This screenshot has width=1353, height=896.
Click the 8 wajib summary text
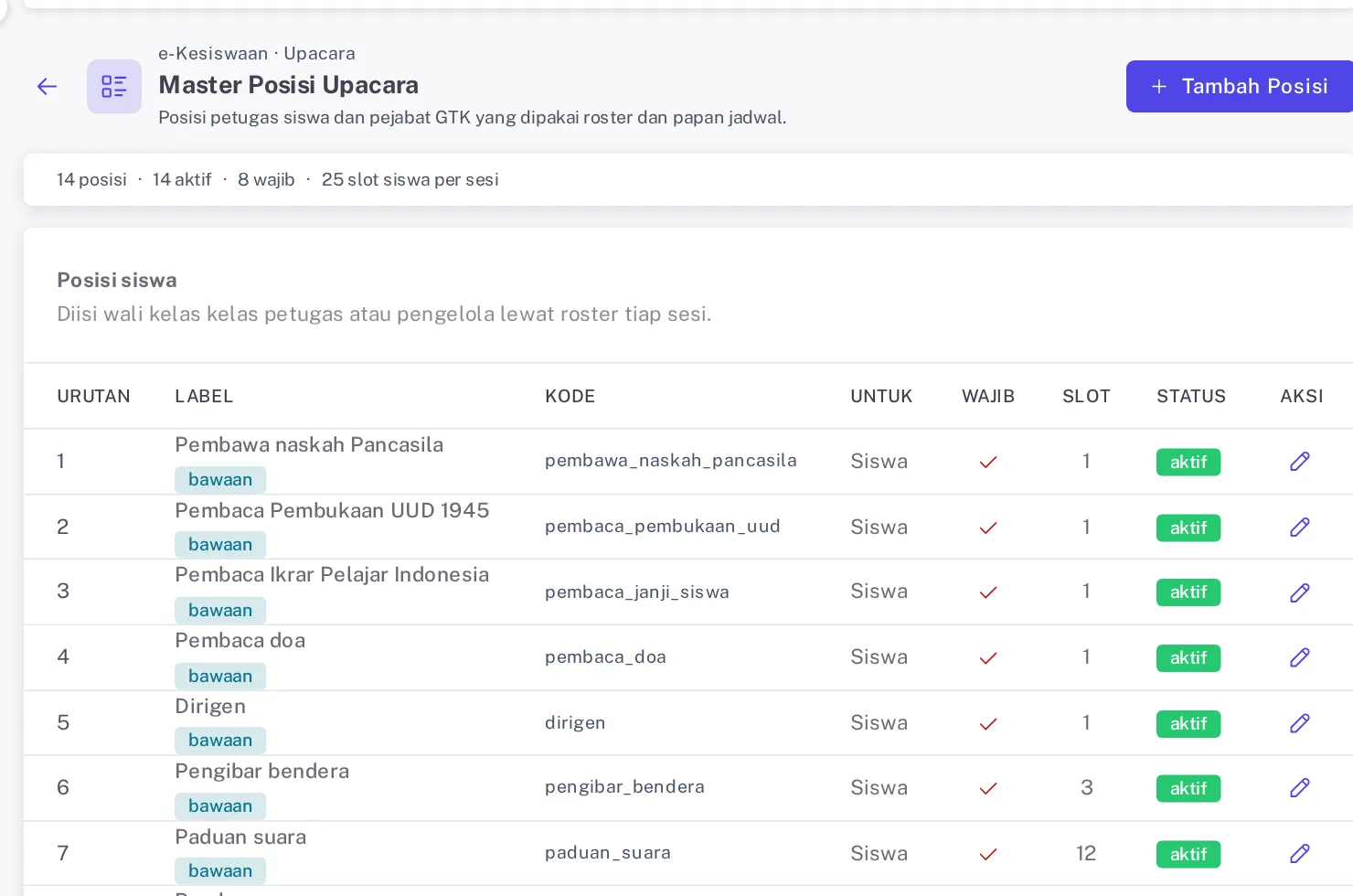coord(266,179)
